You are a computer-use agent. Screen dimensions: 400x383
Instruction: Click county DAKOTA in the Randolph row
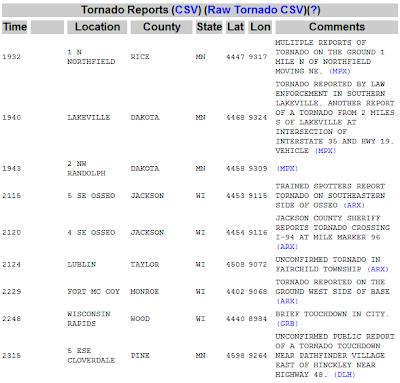coord(145,169)
